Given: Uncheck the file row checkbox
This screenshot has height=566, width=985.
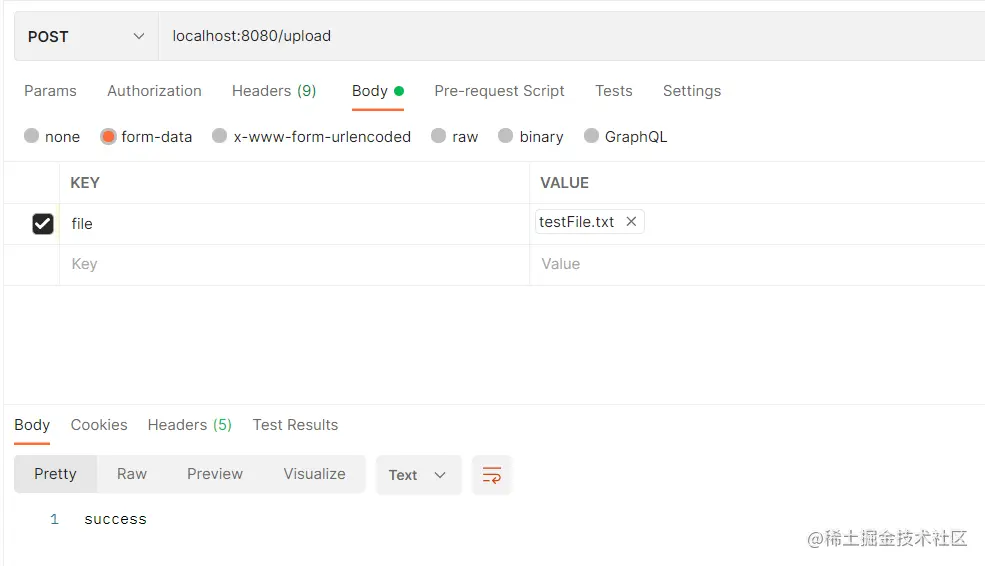Looking at the screenshot, I should (x=43, y=224).
